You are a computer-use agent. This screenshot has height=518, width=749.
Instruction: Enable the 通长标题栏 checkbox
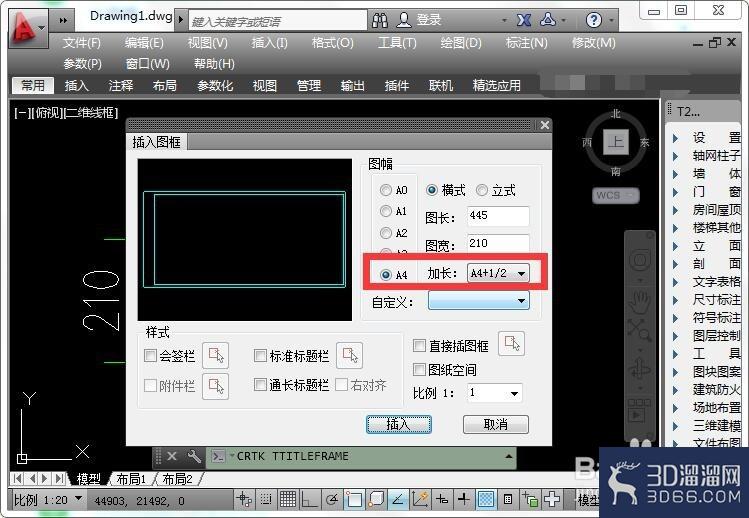pos(260,384)
